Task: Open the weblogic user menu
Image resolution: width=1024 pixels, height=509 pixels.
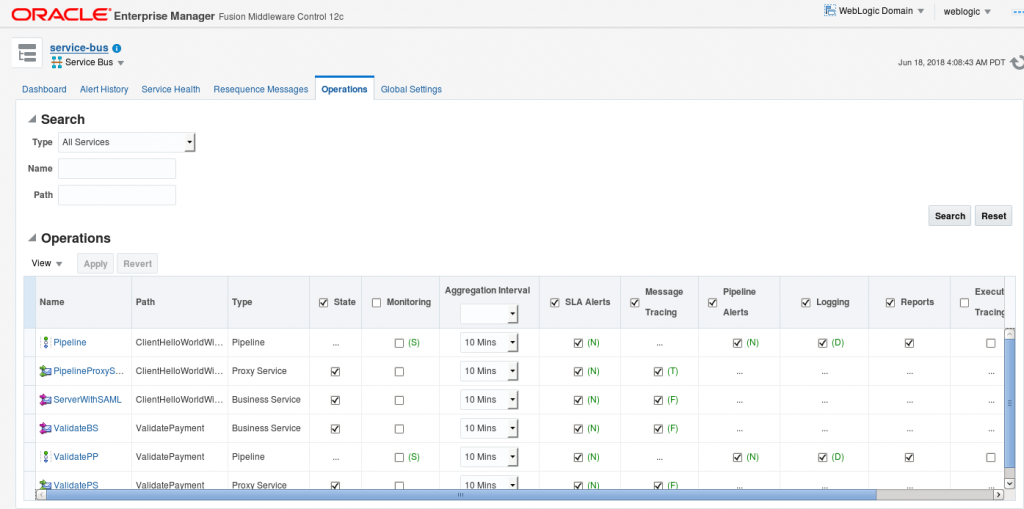Action: (967, 12)
